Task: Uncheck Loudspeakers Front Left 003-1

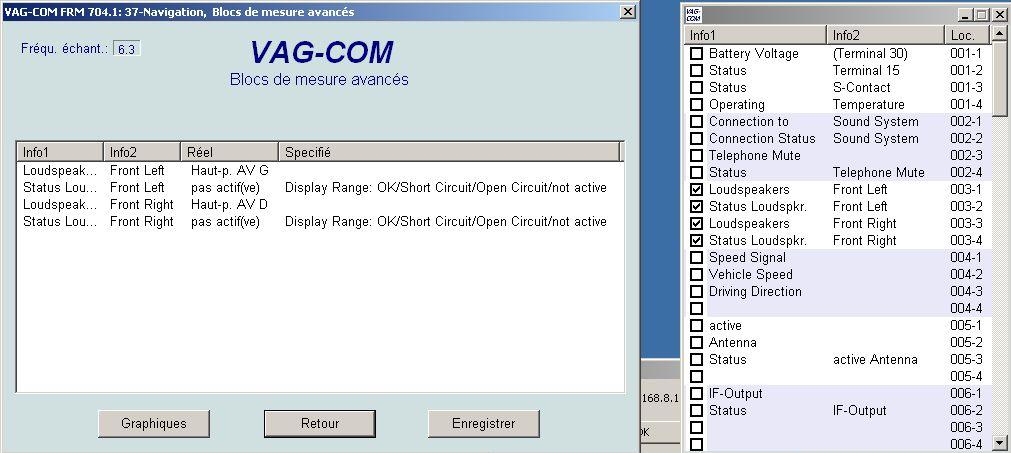Action: pyautogui.click(x=696, y=189)
